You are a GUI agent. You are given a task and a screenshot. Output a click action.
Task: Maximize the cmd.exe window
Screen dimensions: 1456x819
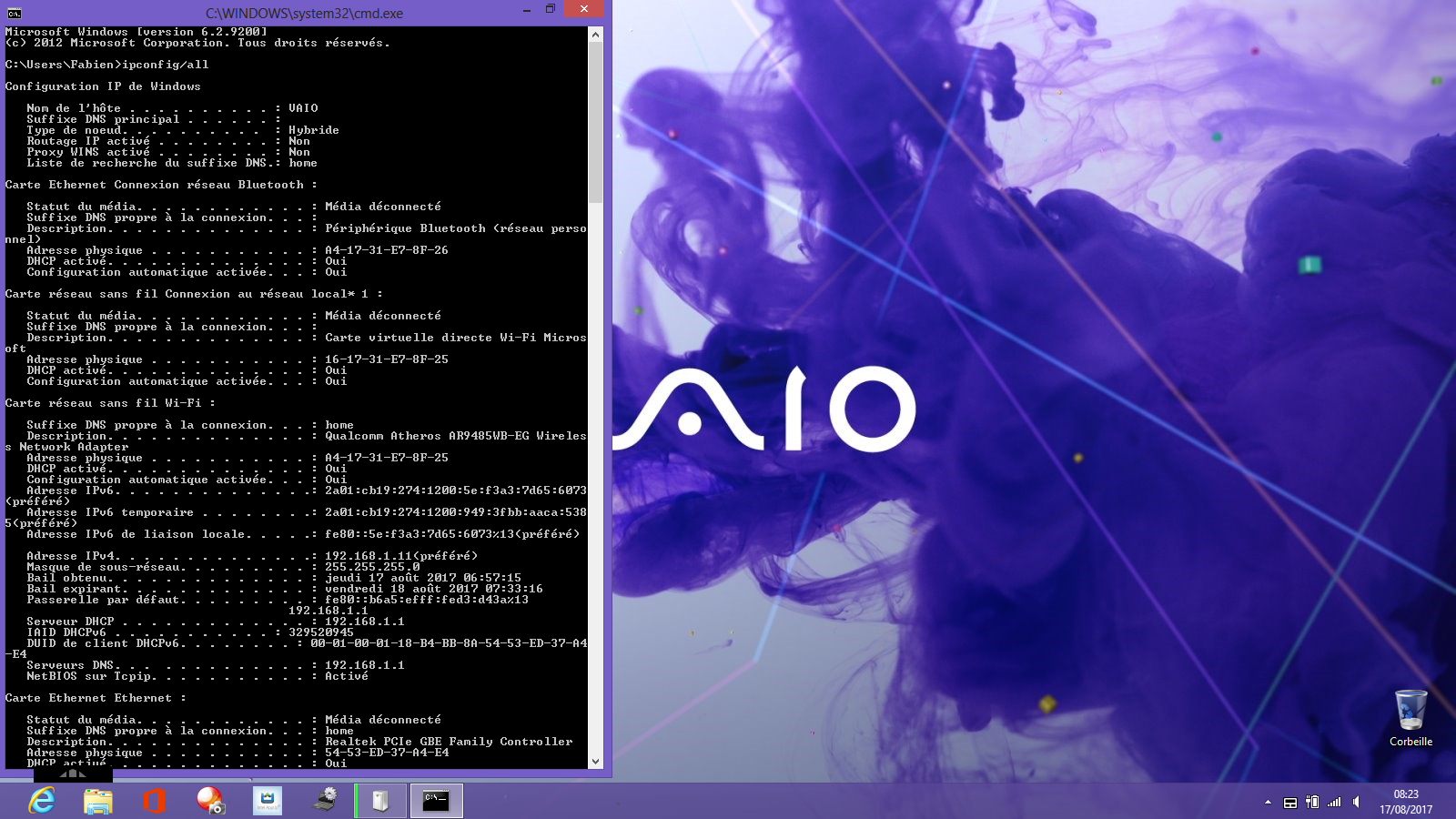coord(550,10)
